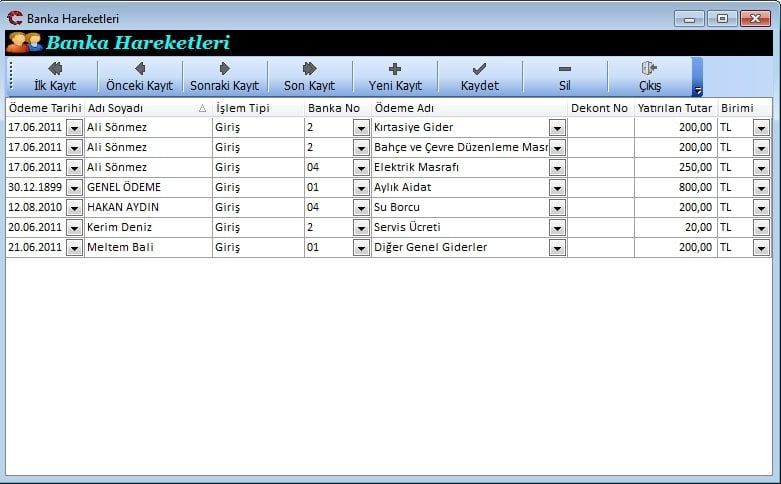
Task: Jump to next record via Sonraki Kayıt
Action: [x=224, y=76]
